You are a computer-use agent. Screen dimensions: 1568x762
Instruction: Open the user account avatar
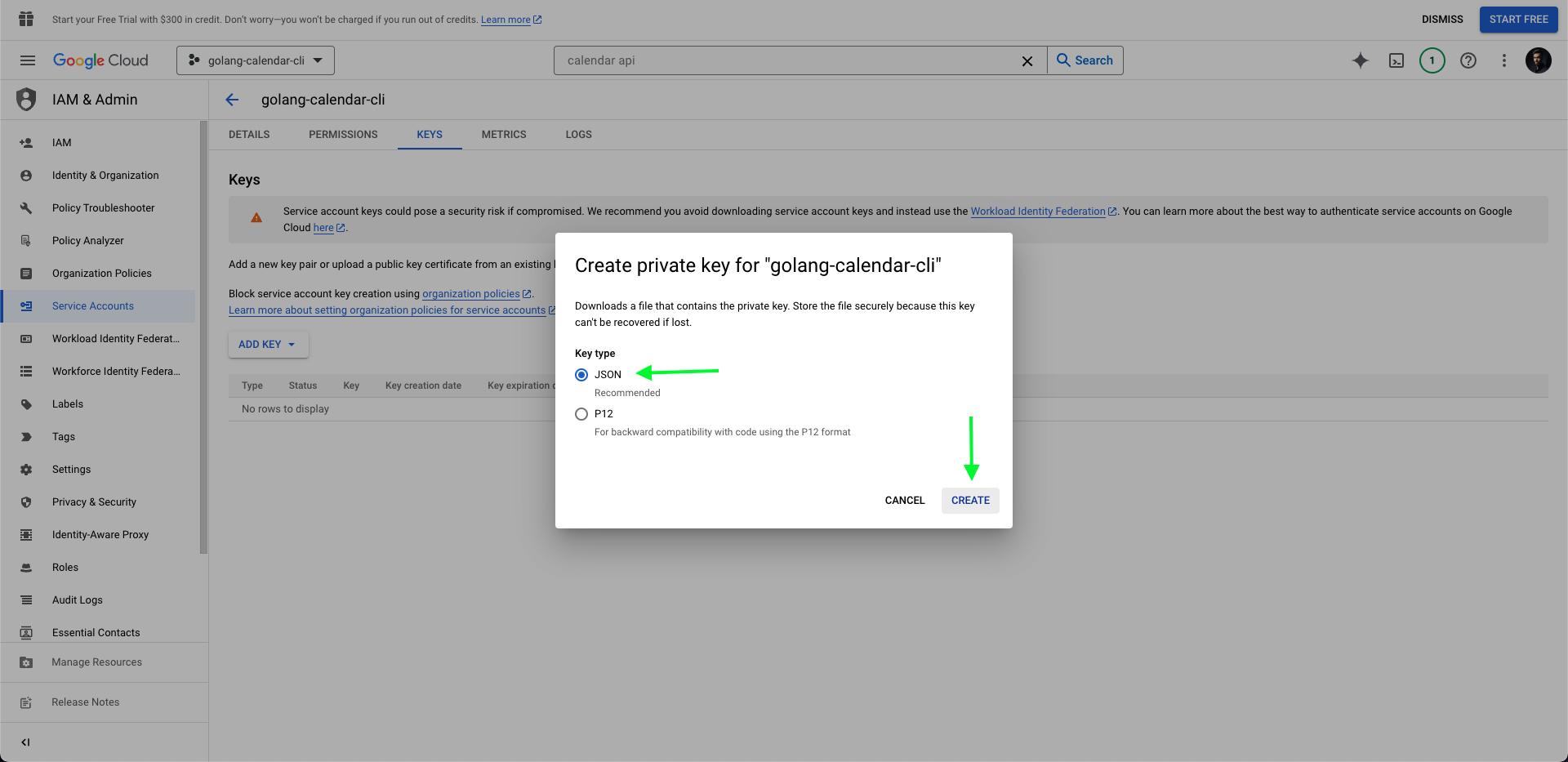click(1539, 60)
